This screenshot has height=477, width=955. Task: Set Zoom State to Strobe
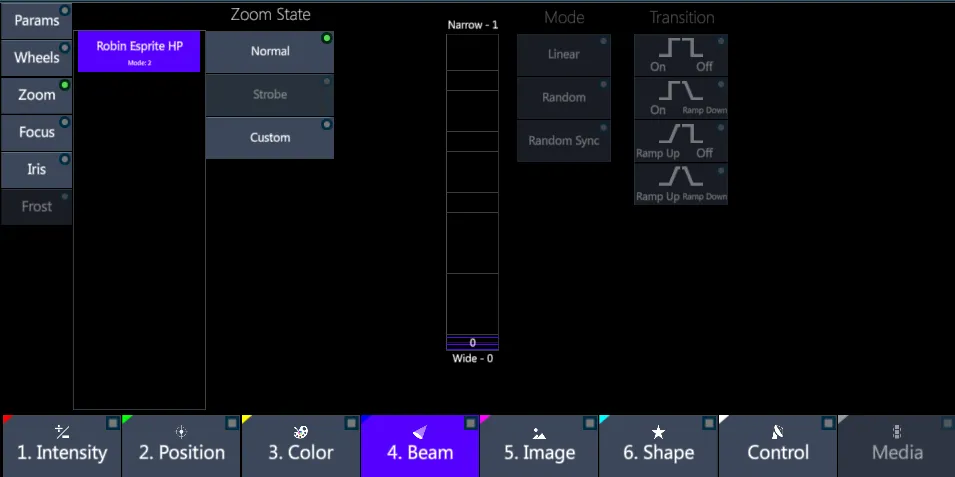[270, 95]
